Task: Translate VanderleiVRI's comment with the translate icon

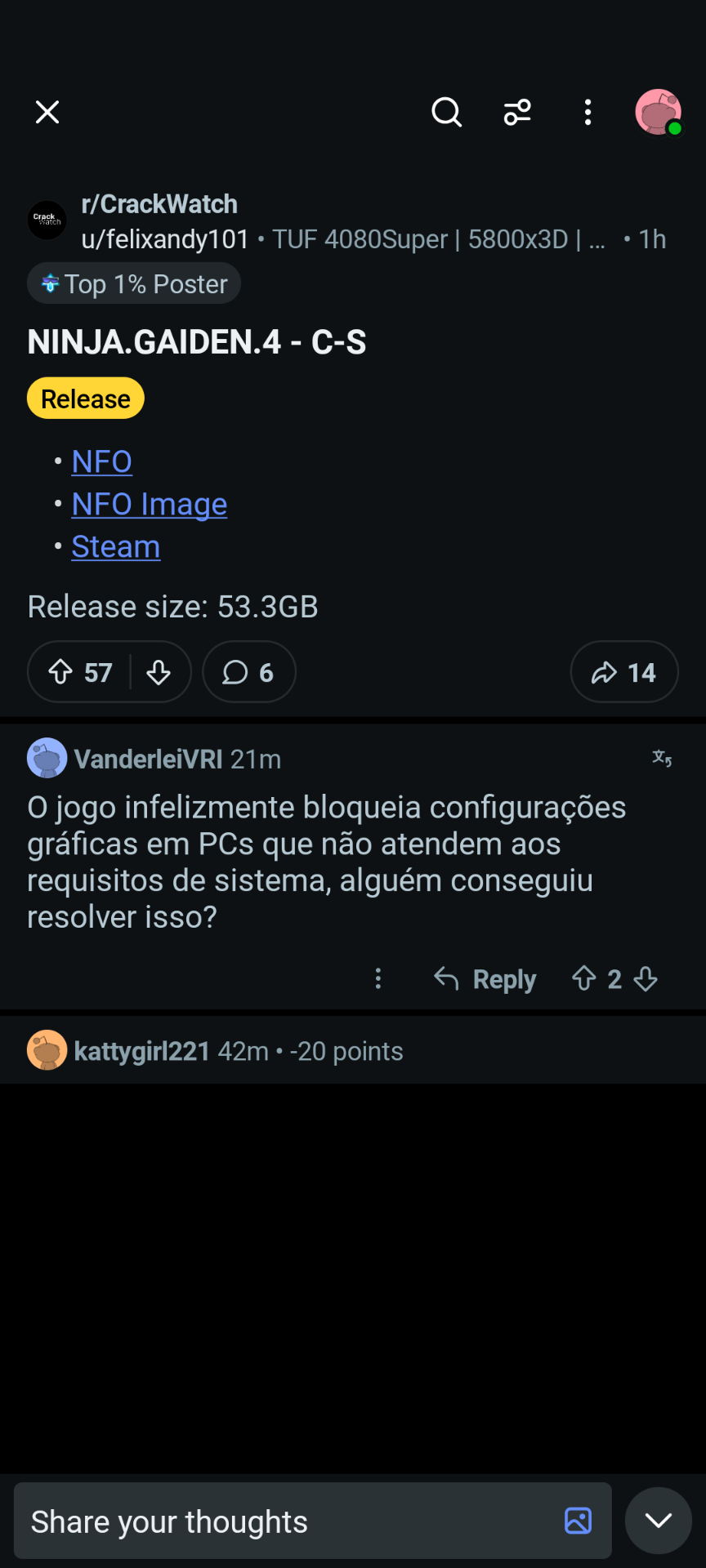Action: pyautogui.click(x=662, y=759)
